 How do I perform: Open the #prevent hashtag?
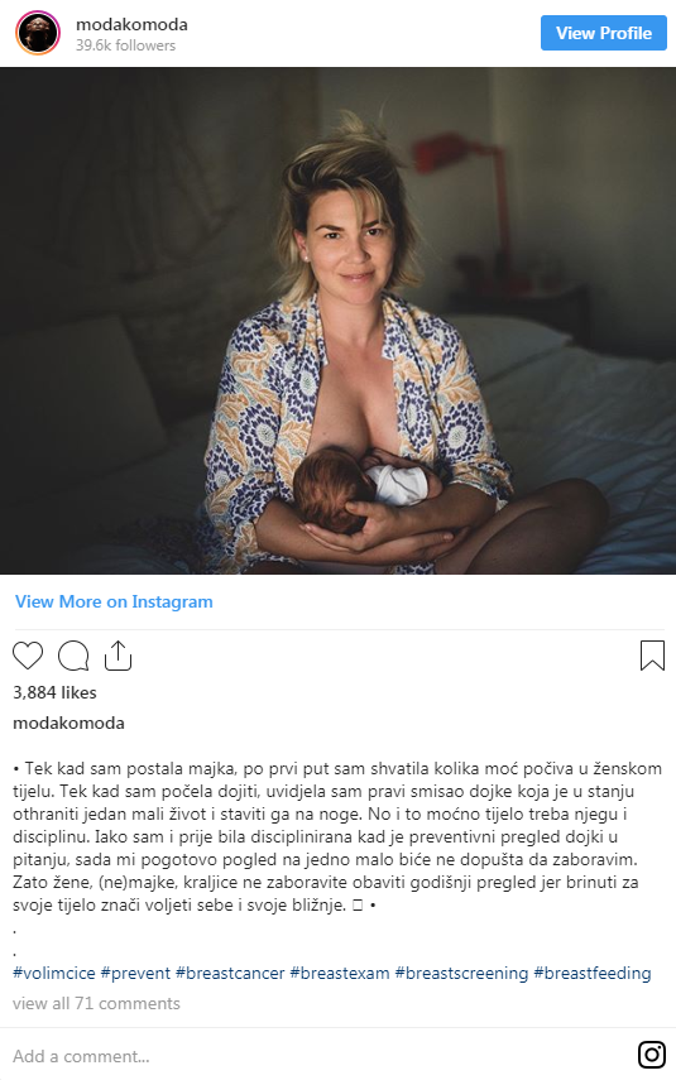pyautogui.click(x=135, y=973)
